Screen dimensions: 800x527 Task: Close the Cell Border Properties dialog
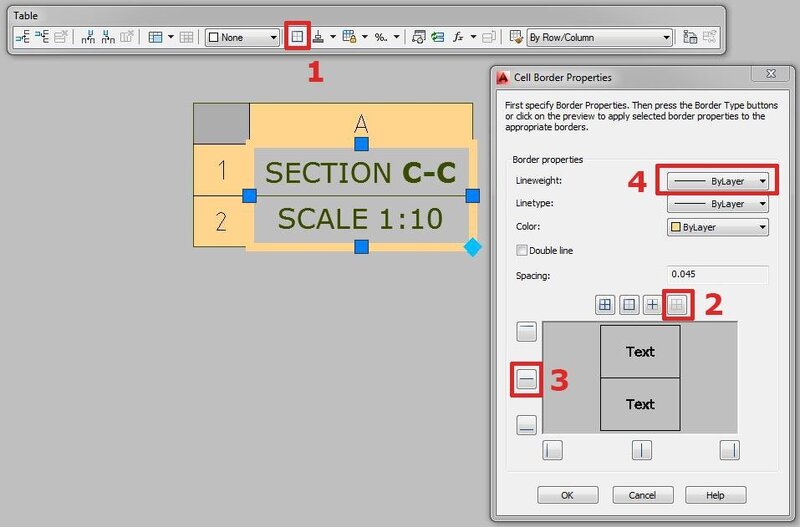[771, 74]
